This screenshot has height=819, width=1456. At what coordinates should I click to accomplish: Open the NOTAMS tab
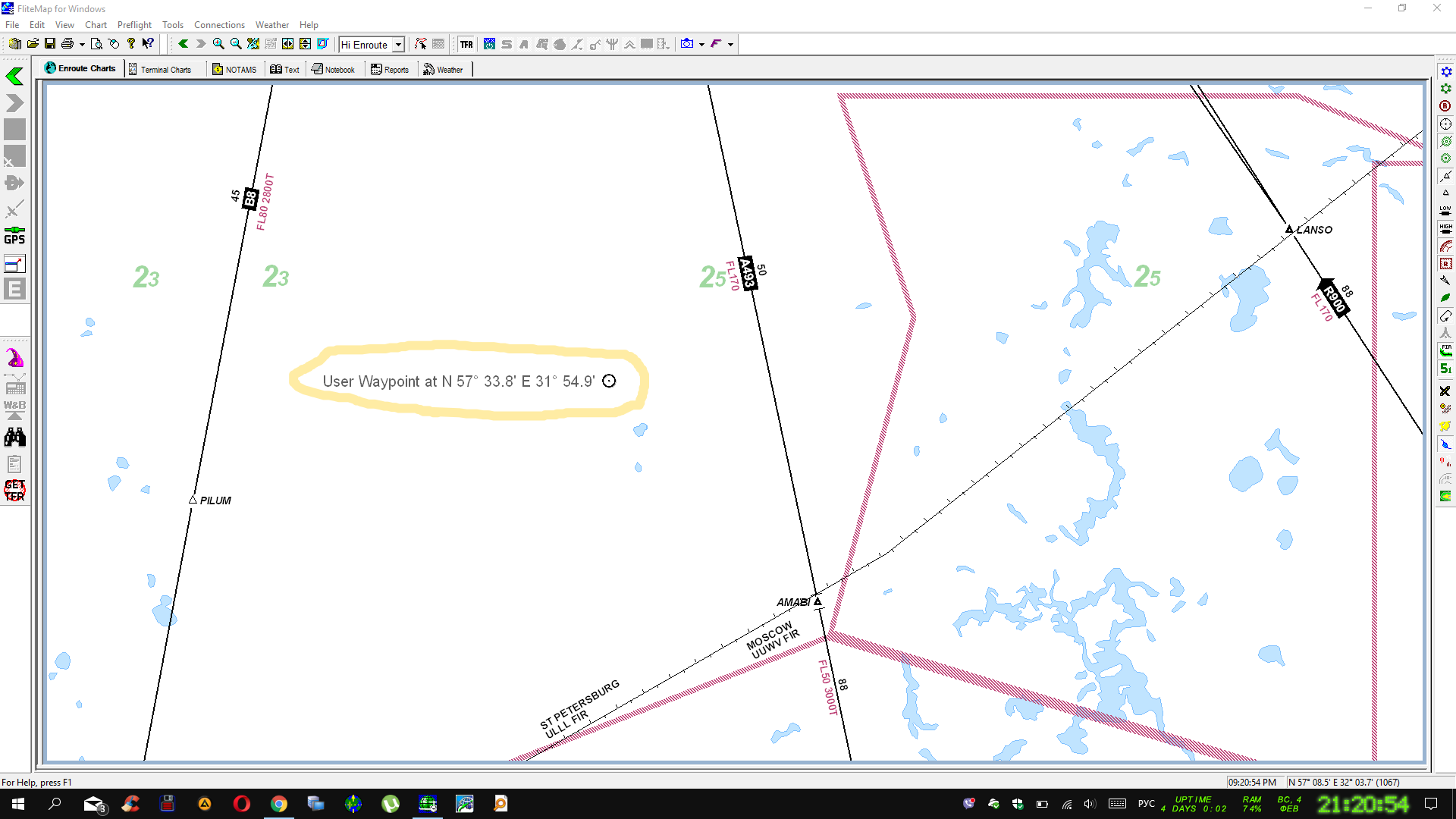[235, 69]
